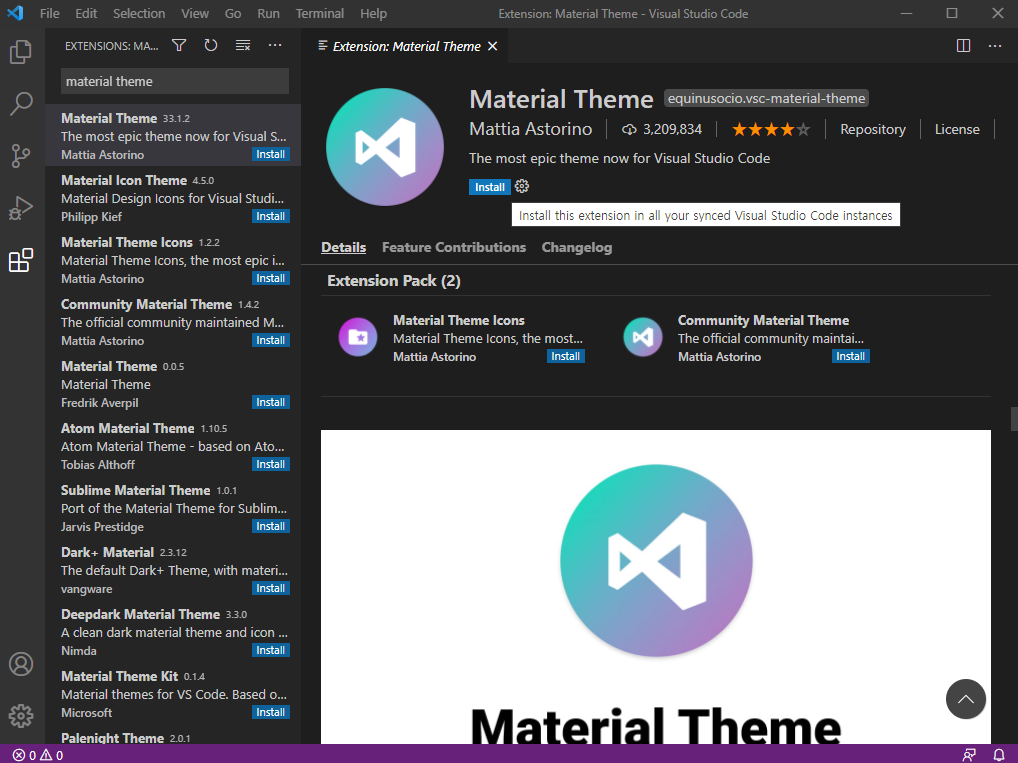Install Material Theme Kit by Microsoft
The image size is (1018, 763).
[x=271, y=712]
